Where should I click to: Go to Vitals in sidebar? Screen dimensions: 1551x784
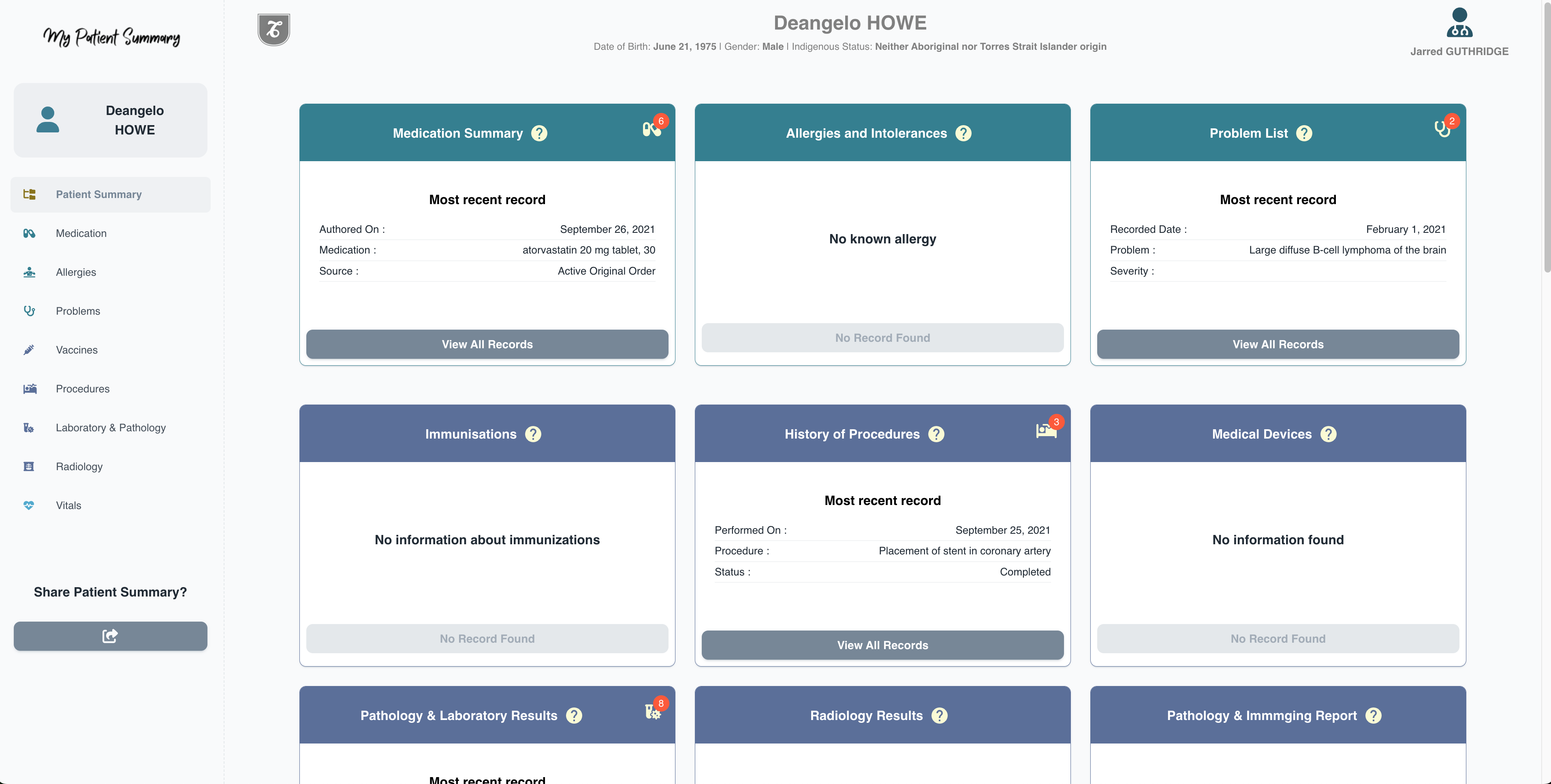click(x=68, y=505)
